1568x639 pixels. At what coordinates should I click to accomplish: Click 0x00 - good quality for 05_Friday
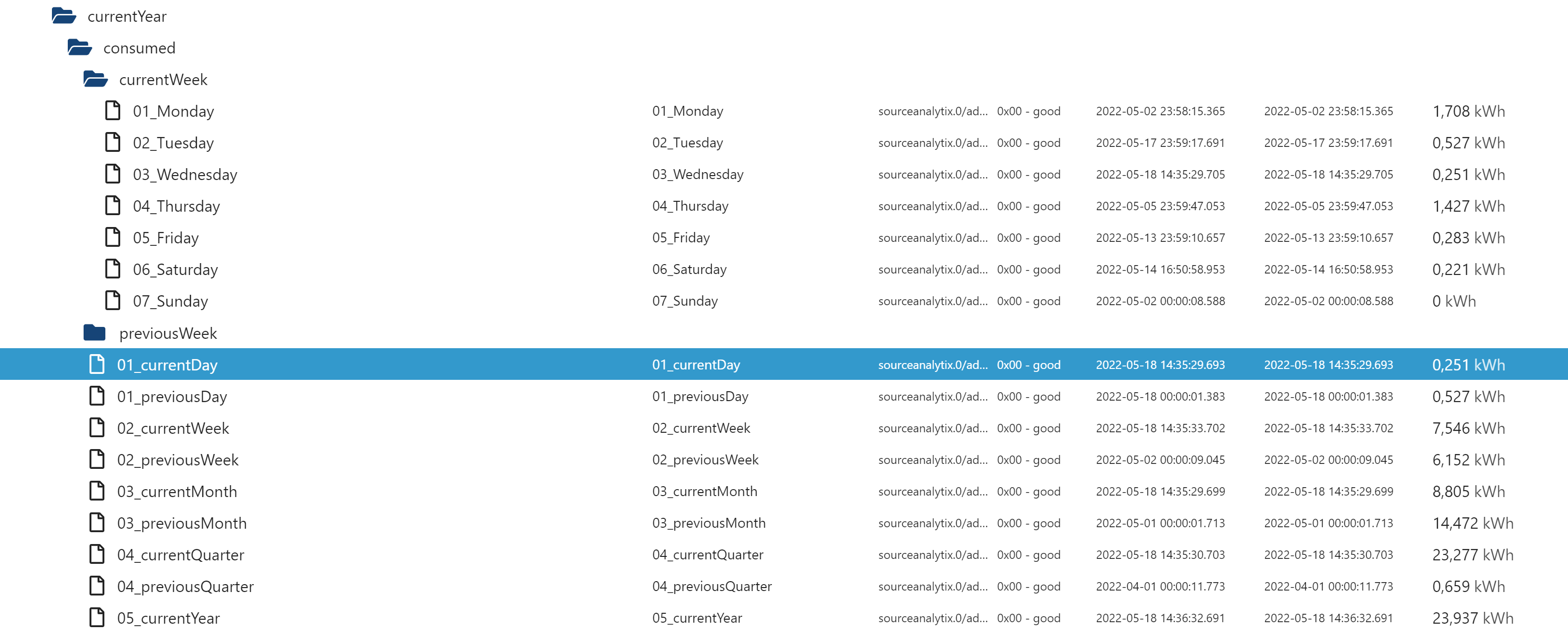click(x=1028, y=238)
